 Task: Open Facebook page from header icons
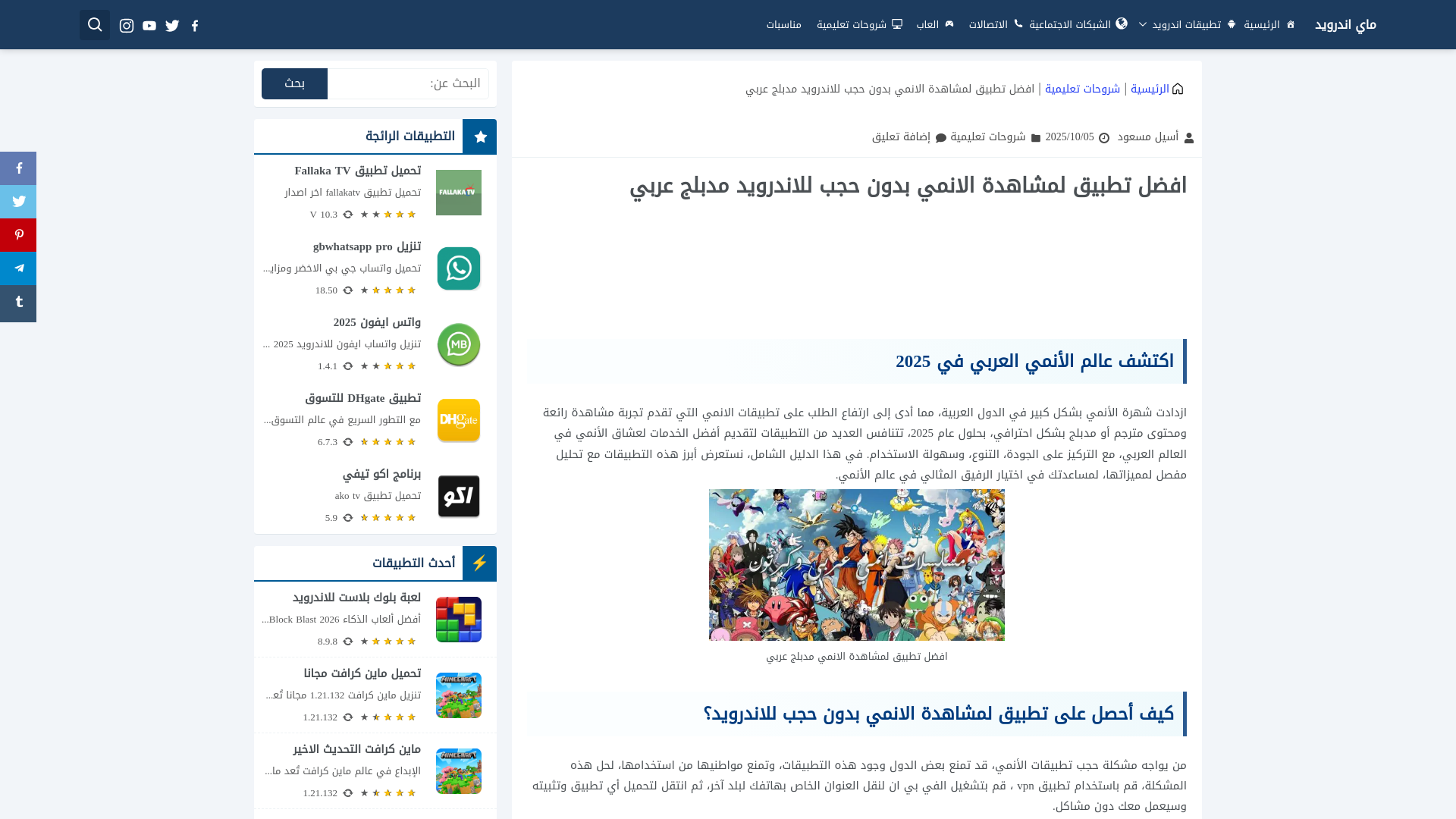tap(195, 26)
